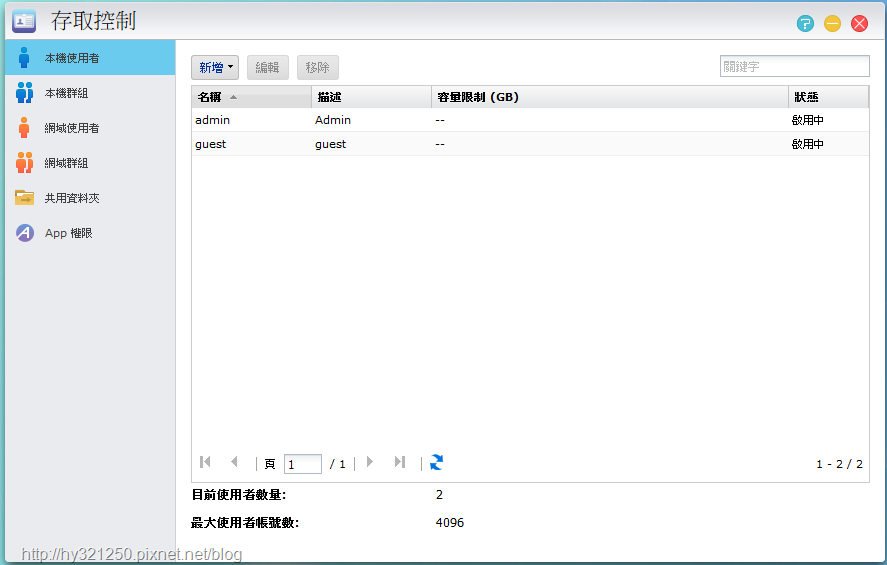
Task: Open the 新增 dropdown button
Action: 215,68
